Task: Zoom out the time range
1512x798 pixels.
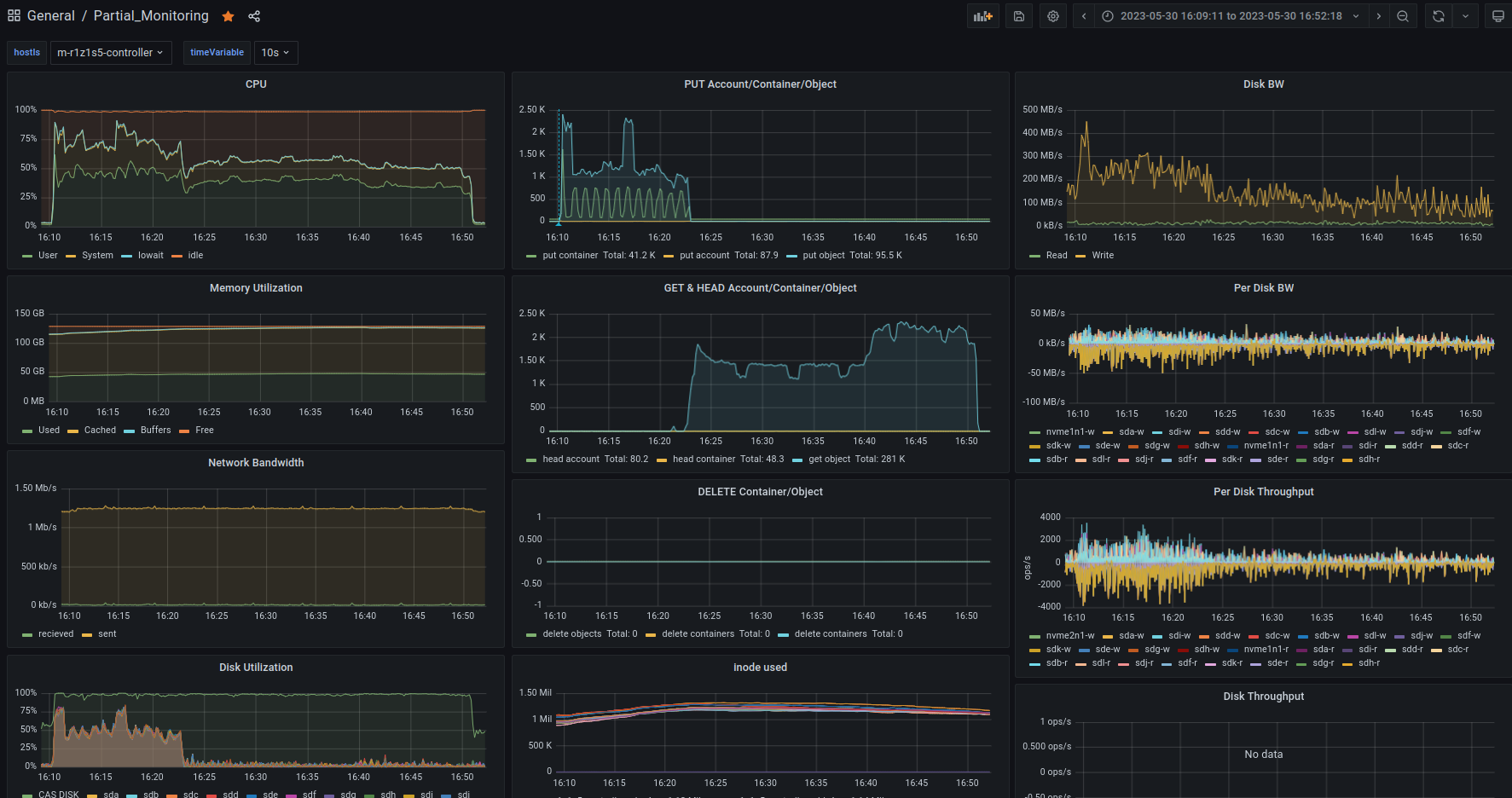Action: 1403,16
